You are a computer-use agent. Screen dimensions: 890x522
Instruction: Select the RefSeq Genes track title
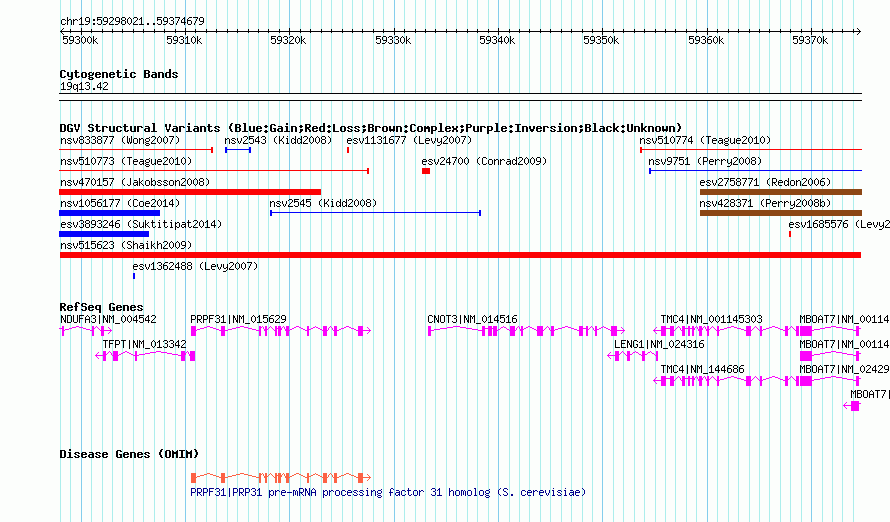102,307
